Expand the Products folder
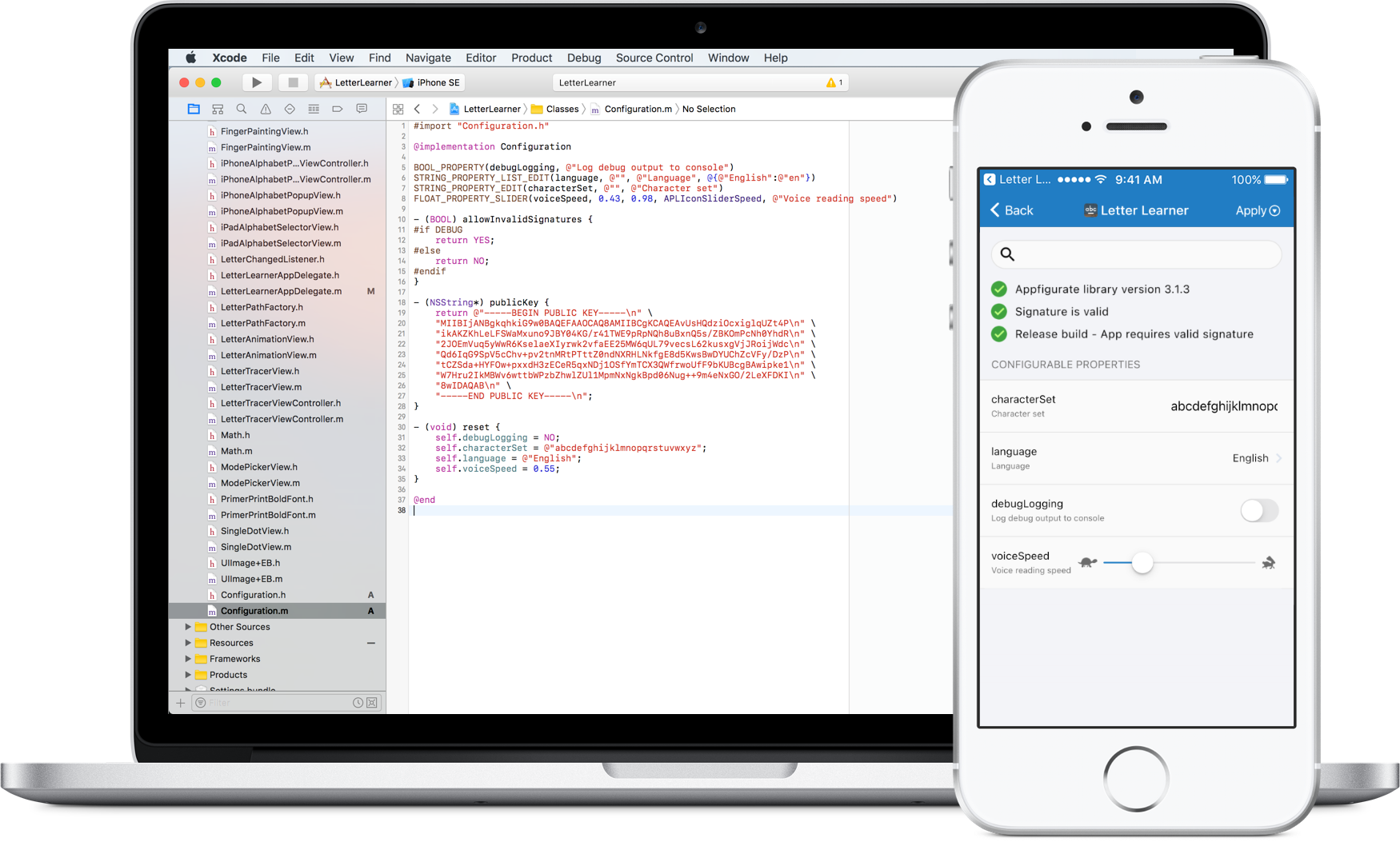The image size is (1400, 842). 189,675
